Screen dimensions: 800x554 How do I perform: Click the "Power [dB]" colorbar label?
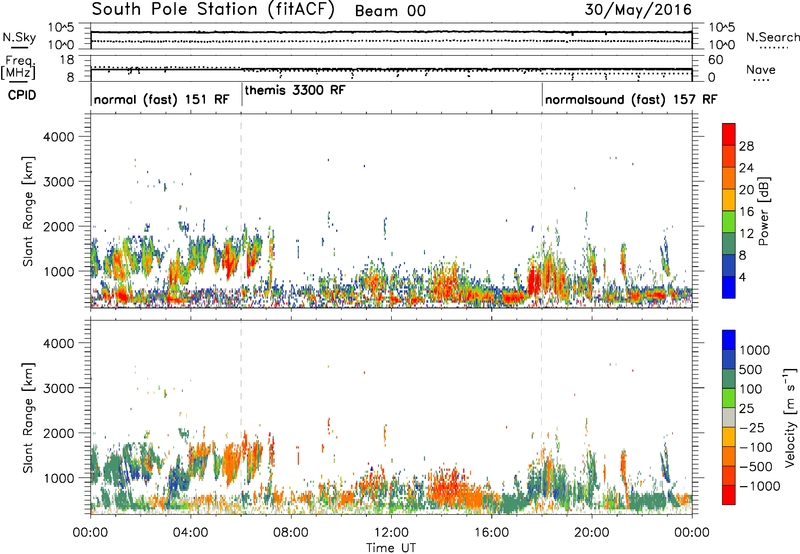tap(763, 211)
